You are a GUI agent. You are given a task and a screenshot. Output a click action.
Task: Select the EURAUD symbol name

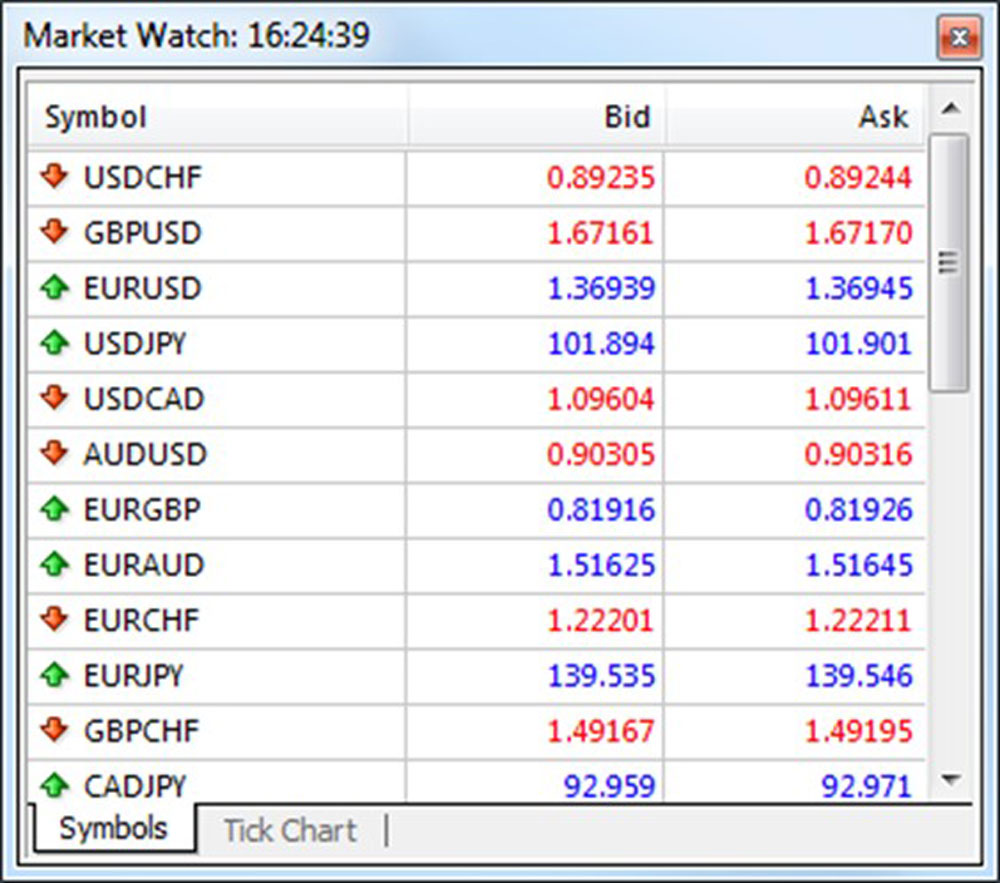click(x=144, y=566)
